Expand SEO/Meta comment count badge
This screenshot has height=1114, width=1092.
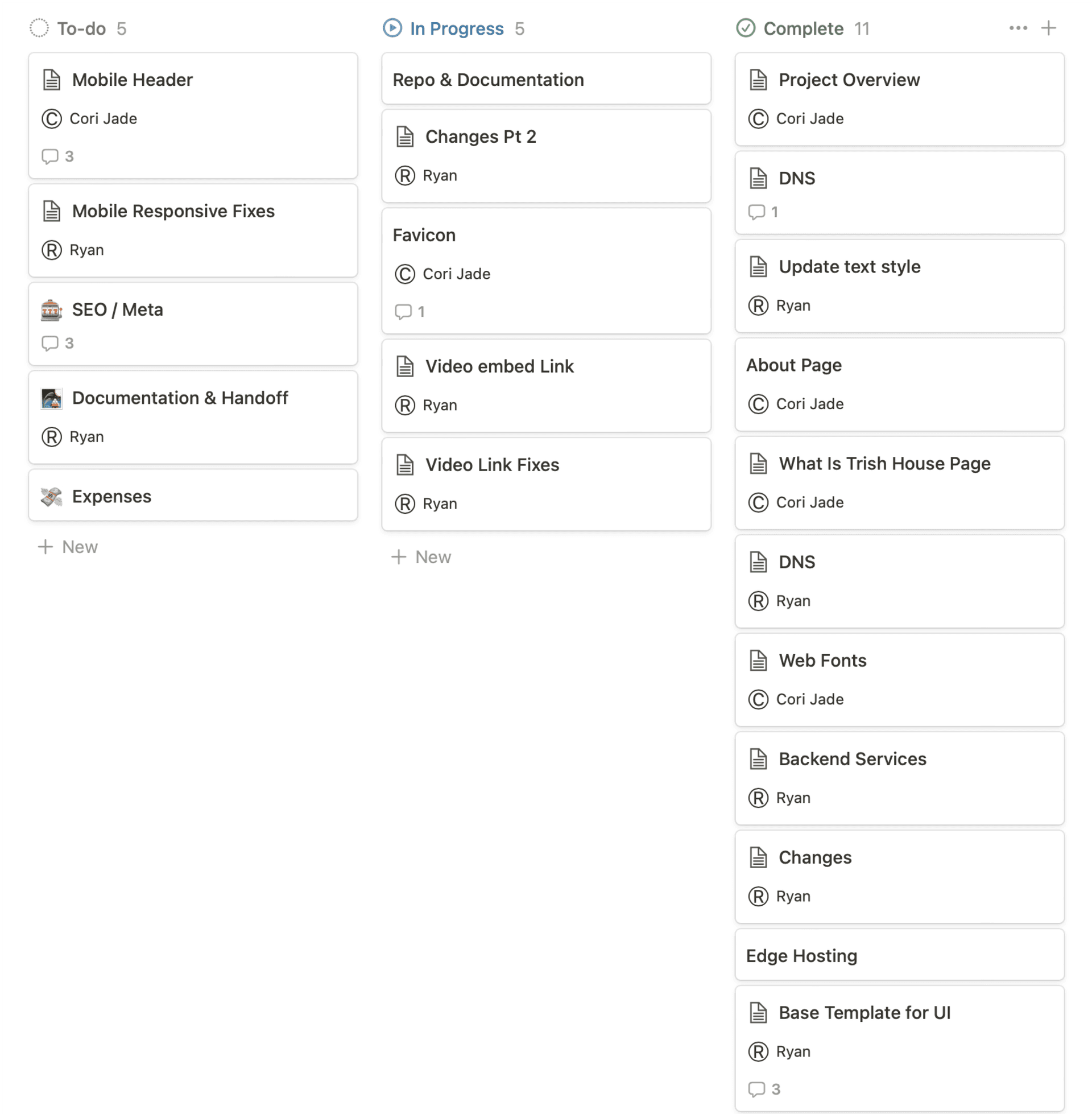click(x=57, y=343)
